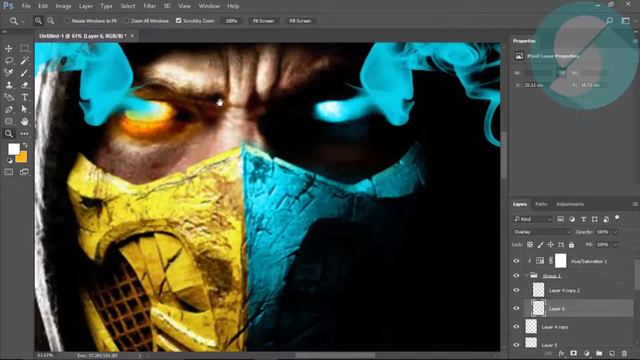Lock transparent pixels

point(530,244)
